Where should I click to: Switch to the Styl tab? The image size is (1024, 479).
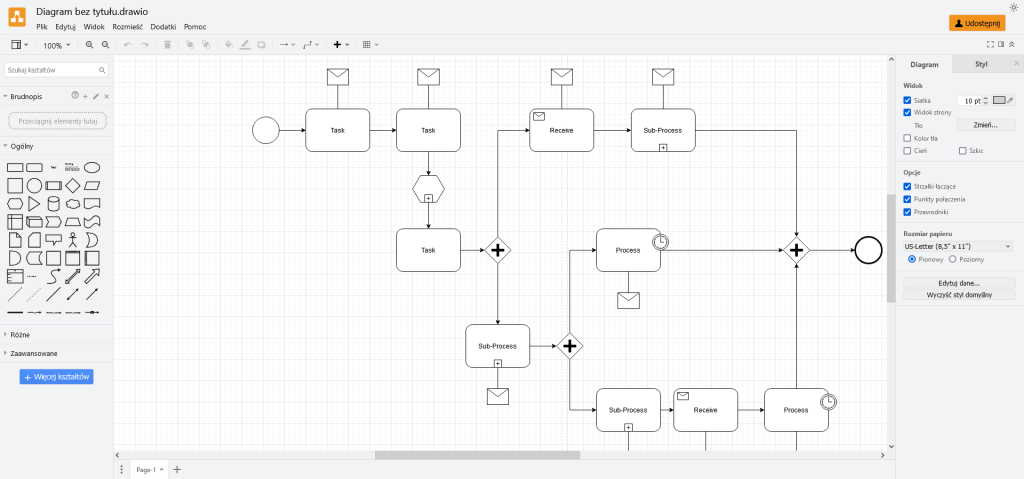click(981, 64)
